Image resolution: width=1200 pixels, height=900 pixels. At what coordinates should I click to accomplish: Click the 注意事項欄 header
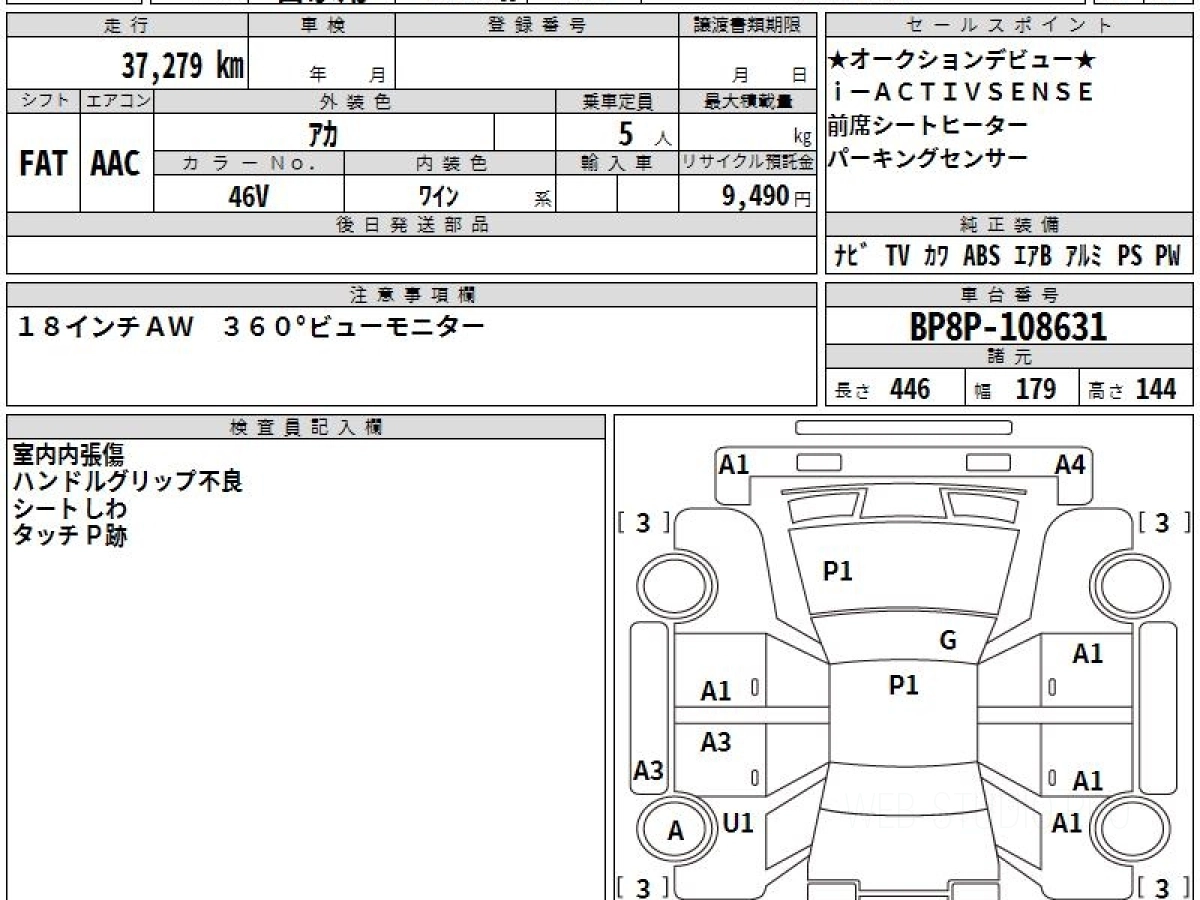click(411, 294)
